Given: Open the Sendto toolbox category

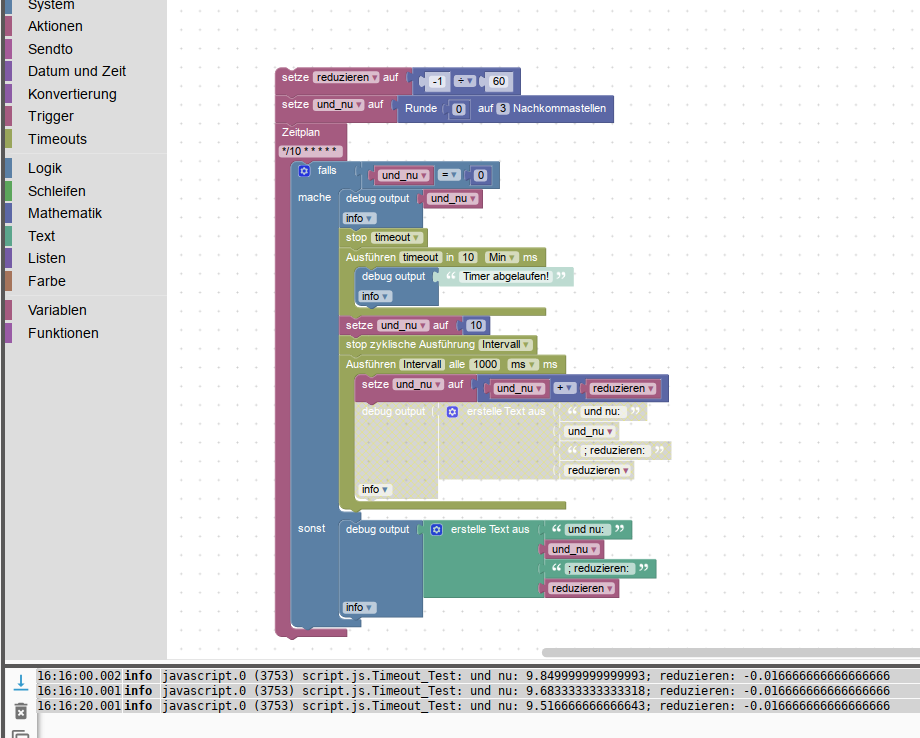Looking at the screenshot, I should click(50, 49).
